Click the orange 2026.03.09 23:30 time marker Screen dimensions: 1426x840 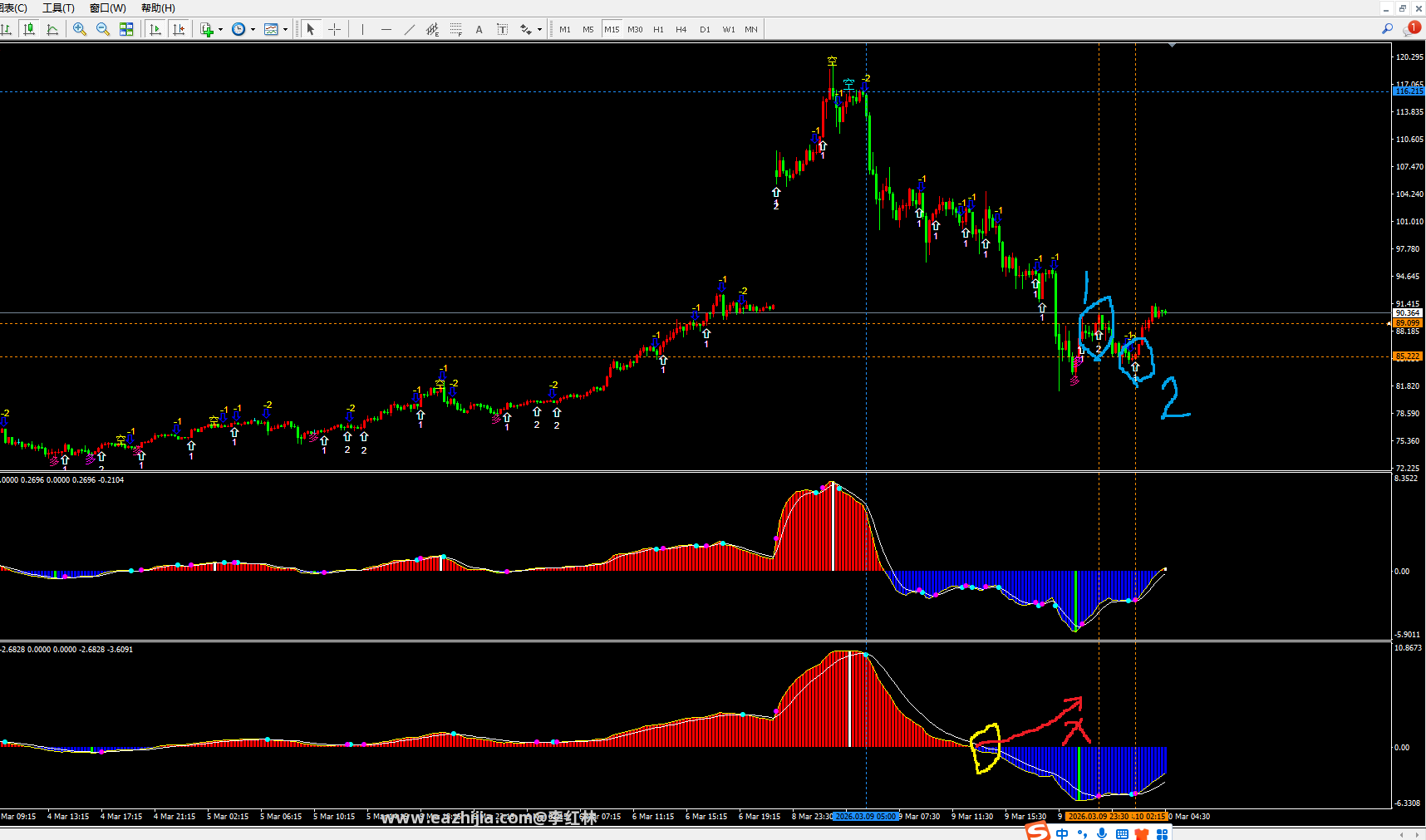coord(1098,817)
